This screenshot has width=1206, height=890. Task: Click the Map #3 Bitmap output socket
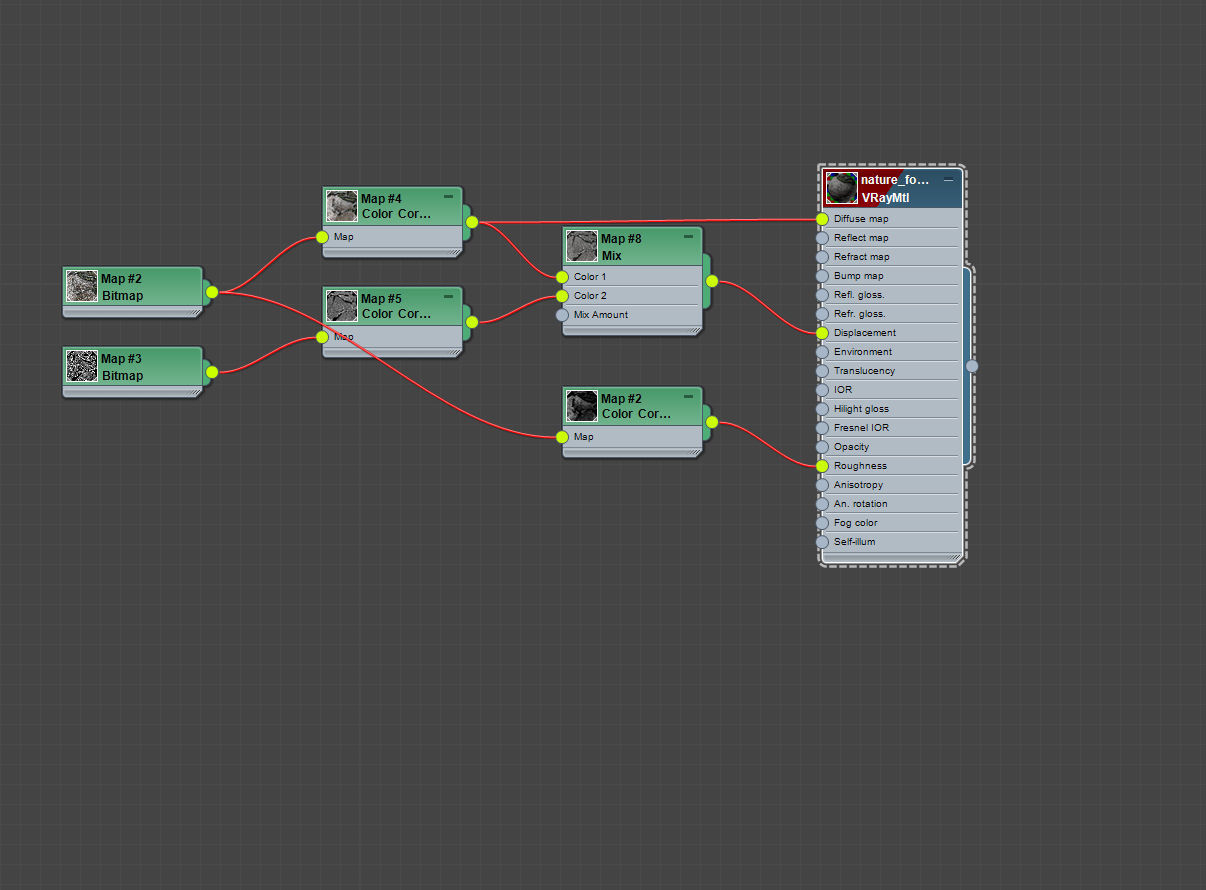212,372
